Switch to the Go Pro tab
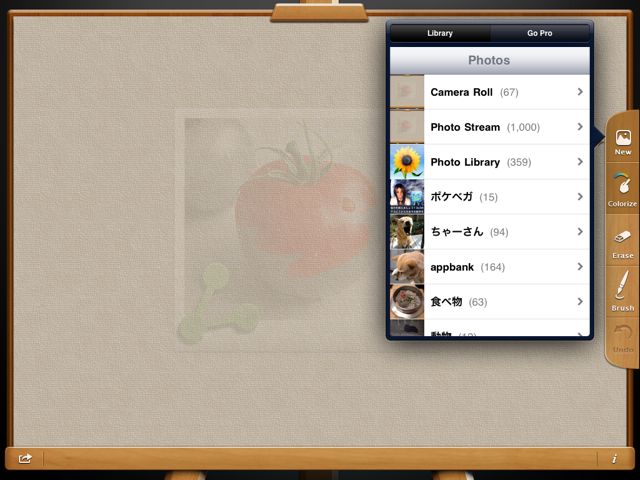Screen dimensions: 640x480 click(x=540, y=33)
